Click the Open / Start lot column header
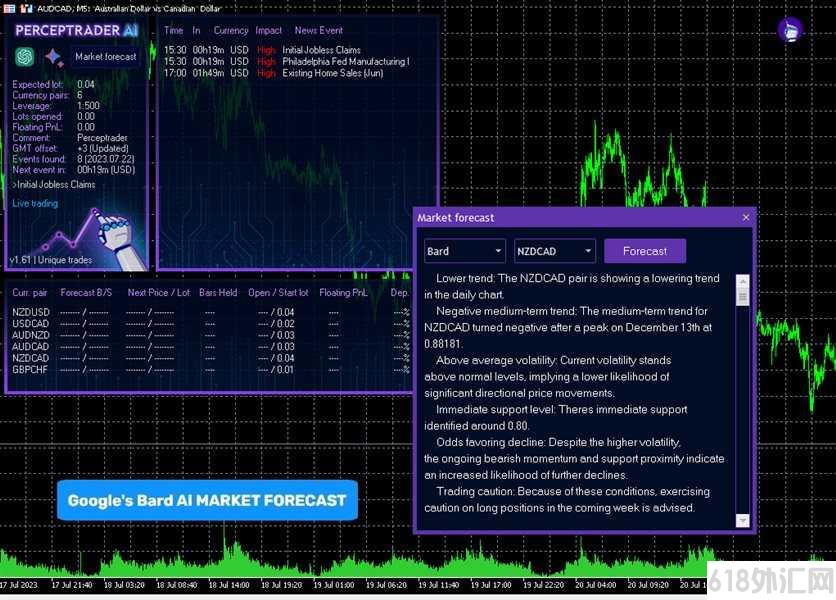The image size is (836, 600). pyautogui.click(x=278, y=293)
